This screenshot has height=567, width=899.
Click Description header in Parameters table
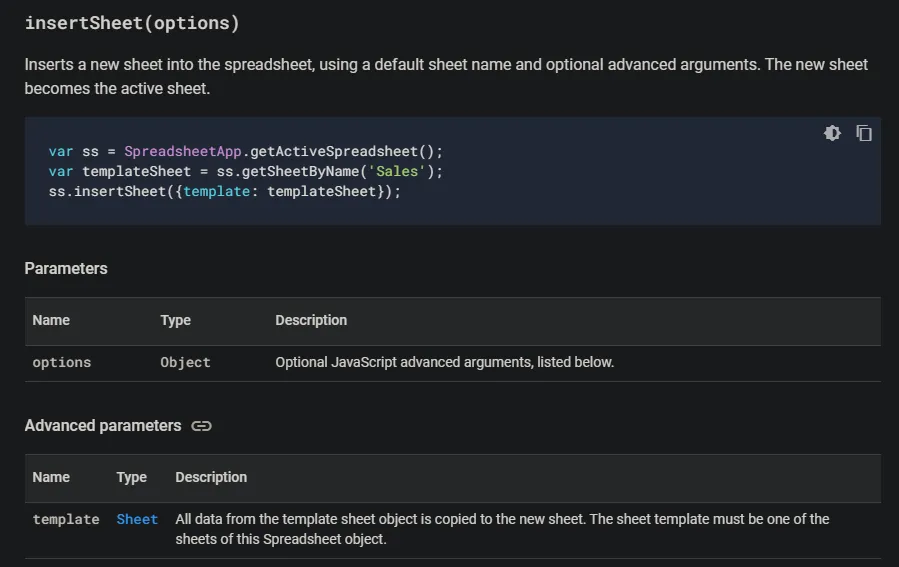point(311,320)
